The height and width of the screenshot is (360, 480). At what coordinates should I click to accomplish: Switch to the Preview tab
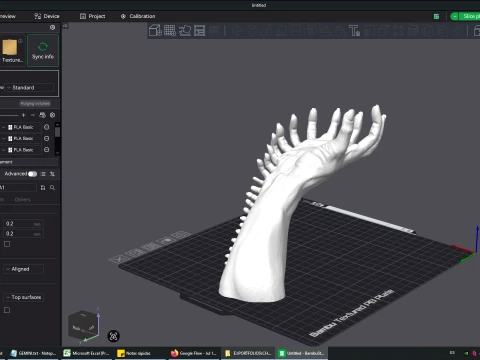8,16
